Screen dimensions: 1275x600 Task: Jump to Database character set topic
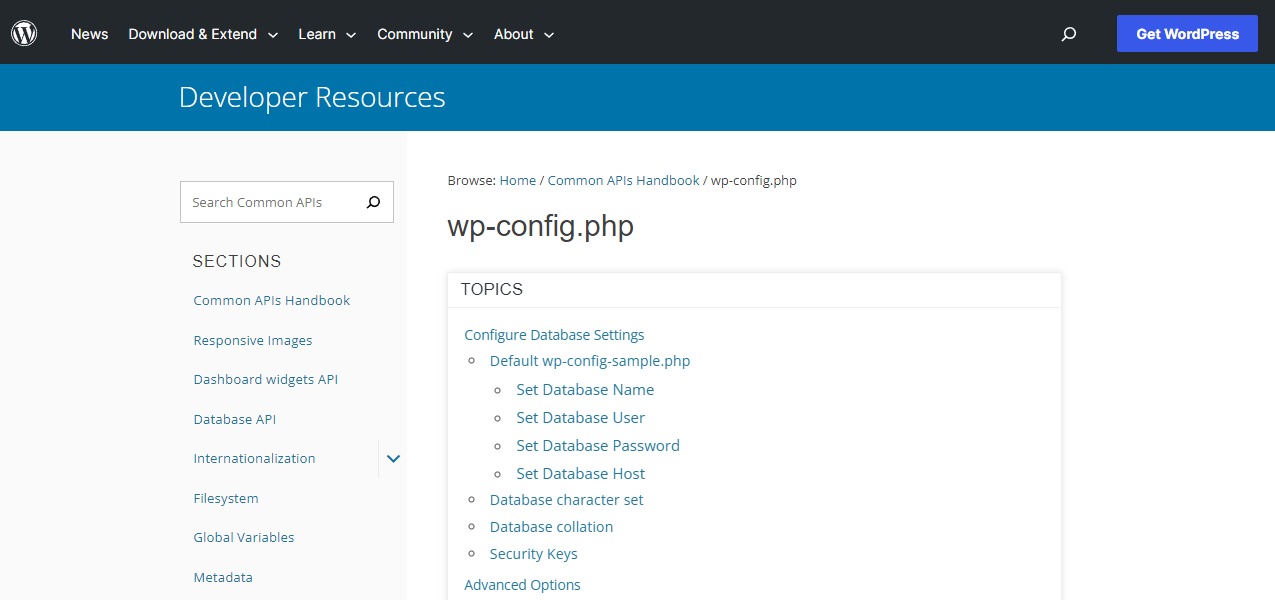(x=567, y=500)
